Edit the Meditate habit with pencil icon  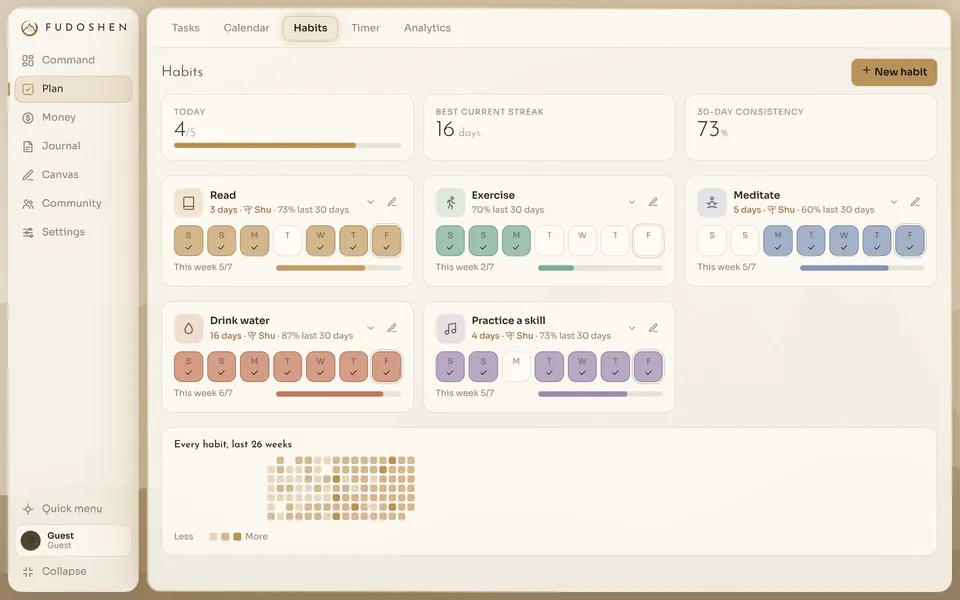pos(915,202)
